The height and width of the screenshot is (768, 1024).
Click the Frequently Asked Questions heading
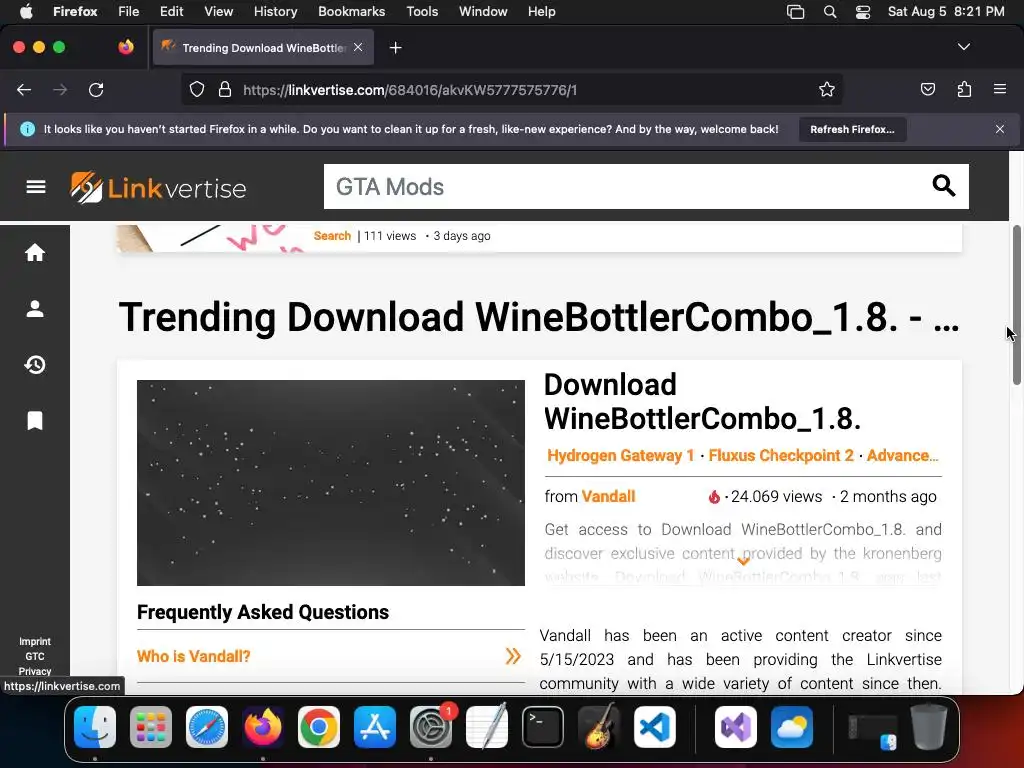(x=263, y=612)
